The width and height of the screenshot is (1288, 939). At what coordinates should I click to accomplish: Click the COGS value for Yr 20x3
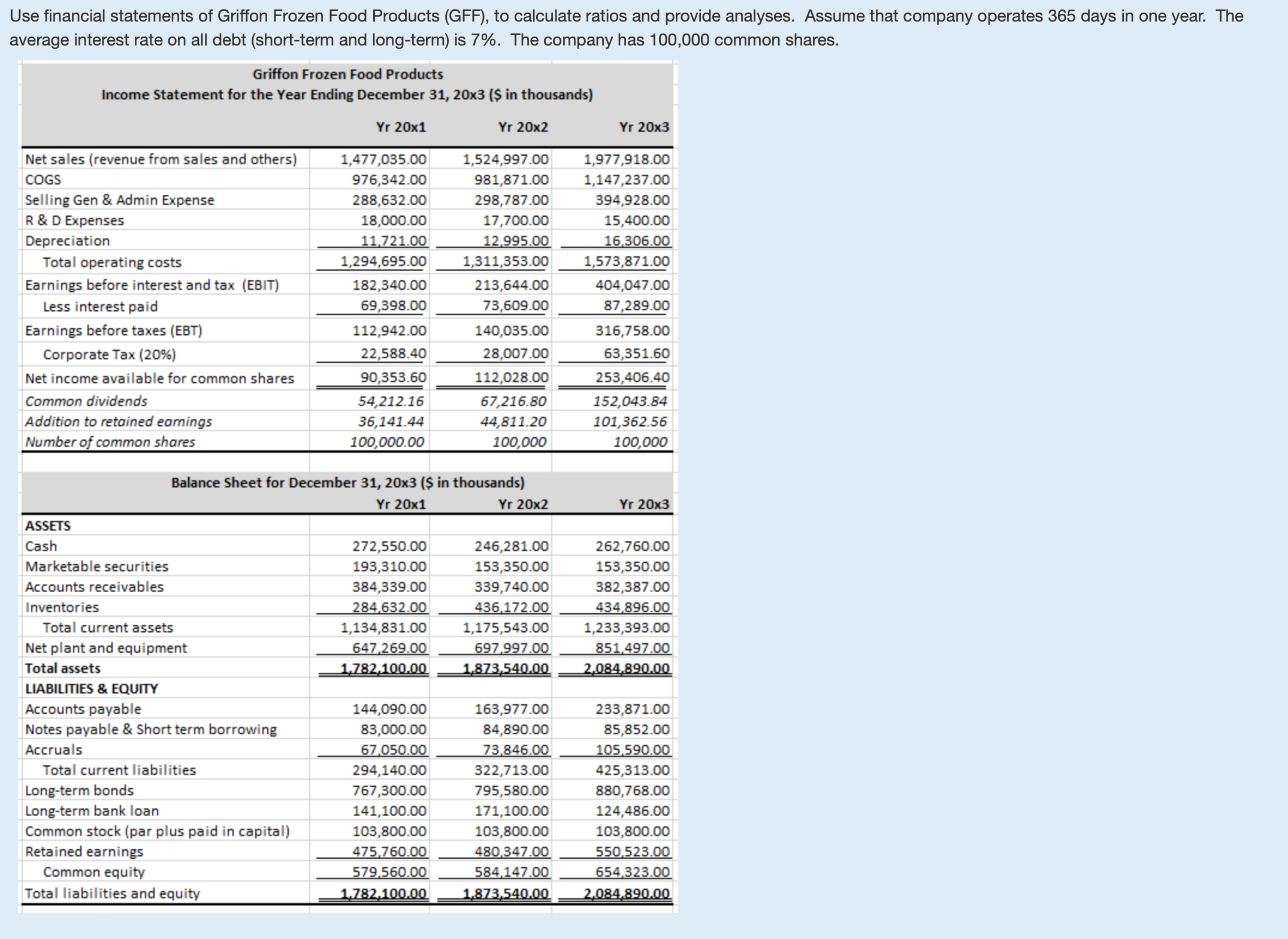pos(627,179)
